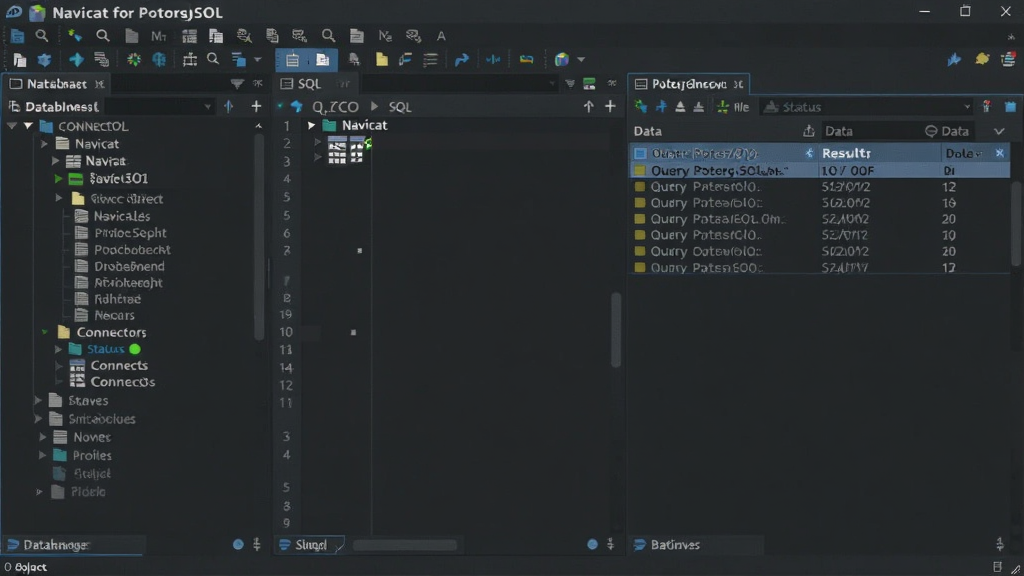The image size is (1024, 576).
Task: Click the blue gear icon in the second toolbar row
Action: coord(44,60)
